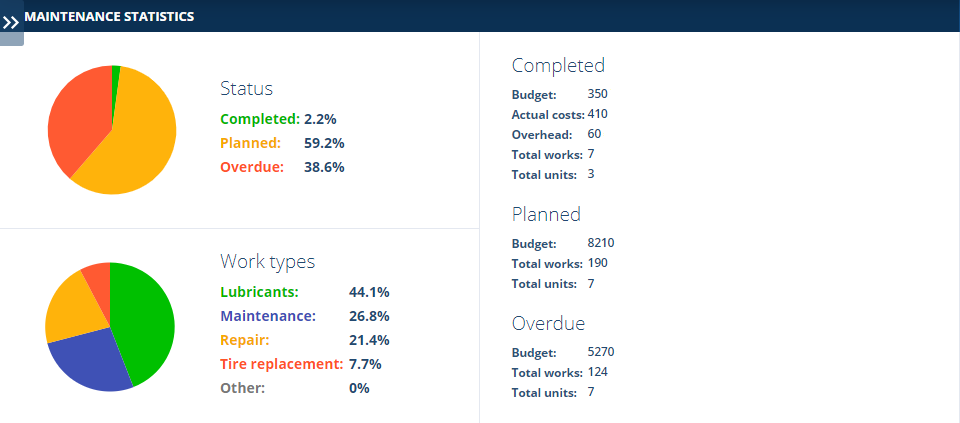Select the blue Maintenance slice in Work types pie
Screen dimensions: 960x423
[x=90, y=358]
